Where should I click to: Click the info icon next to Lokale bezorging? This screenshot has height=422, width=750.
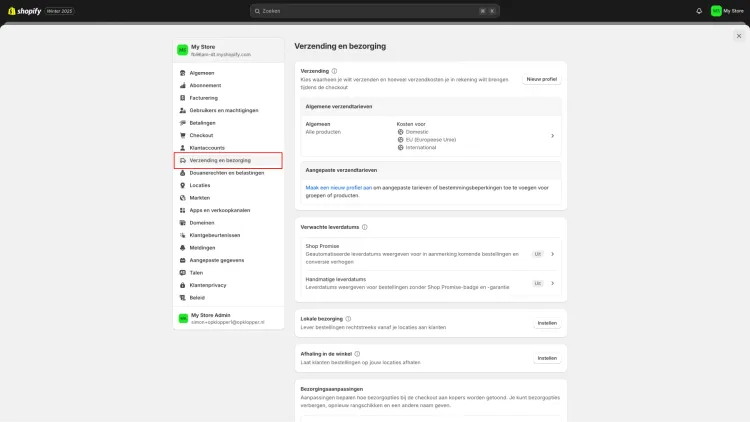(x=348, y=319)
